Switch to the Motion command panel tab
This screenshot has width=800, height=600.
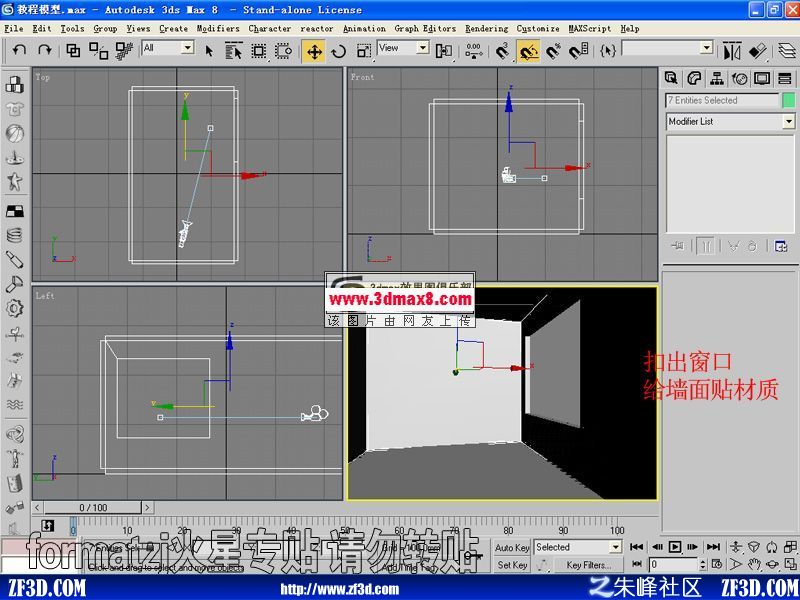739,78
